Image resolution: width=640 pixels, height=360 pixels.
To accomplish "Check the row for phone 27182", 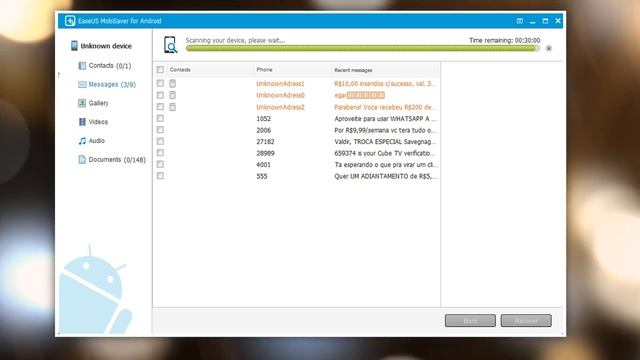I will click(x=160, y=141).
